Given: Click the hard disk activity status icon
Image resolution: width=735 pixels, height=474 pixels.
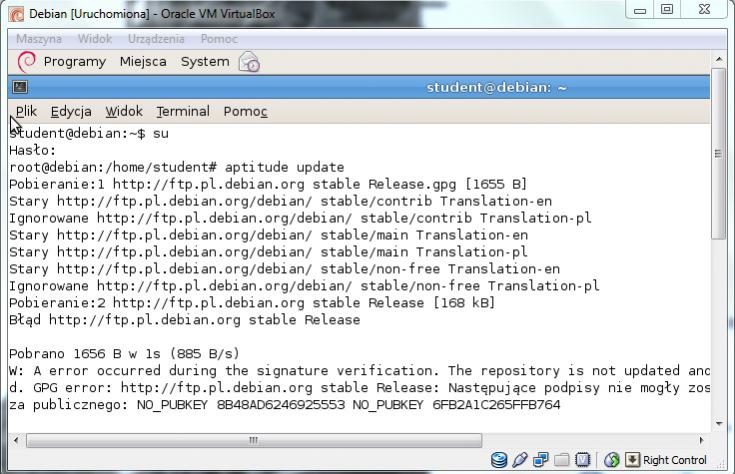Looking at the screenshot, I should point(499,460).
